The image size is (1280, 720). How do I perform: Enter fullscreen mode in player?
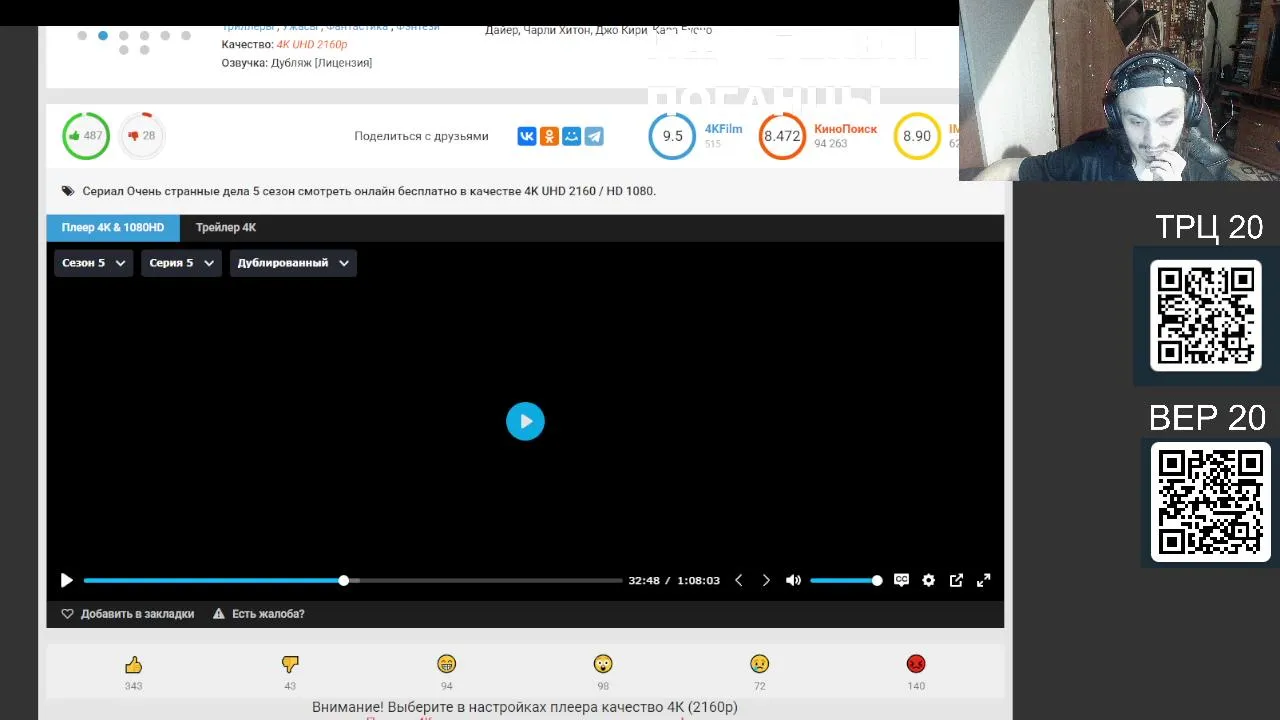(x=983, y=580)
